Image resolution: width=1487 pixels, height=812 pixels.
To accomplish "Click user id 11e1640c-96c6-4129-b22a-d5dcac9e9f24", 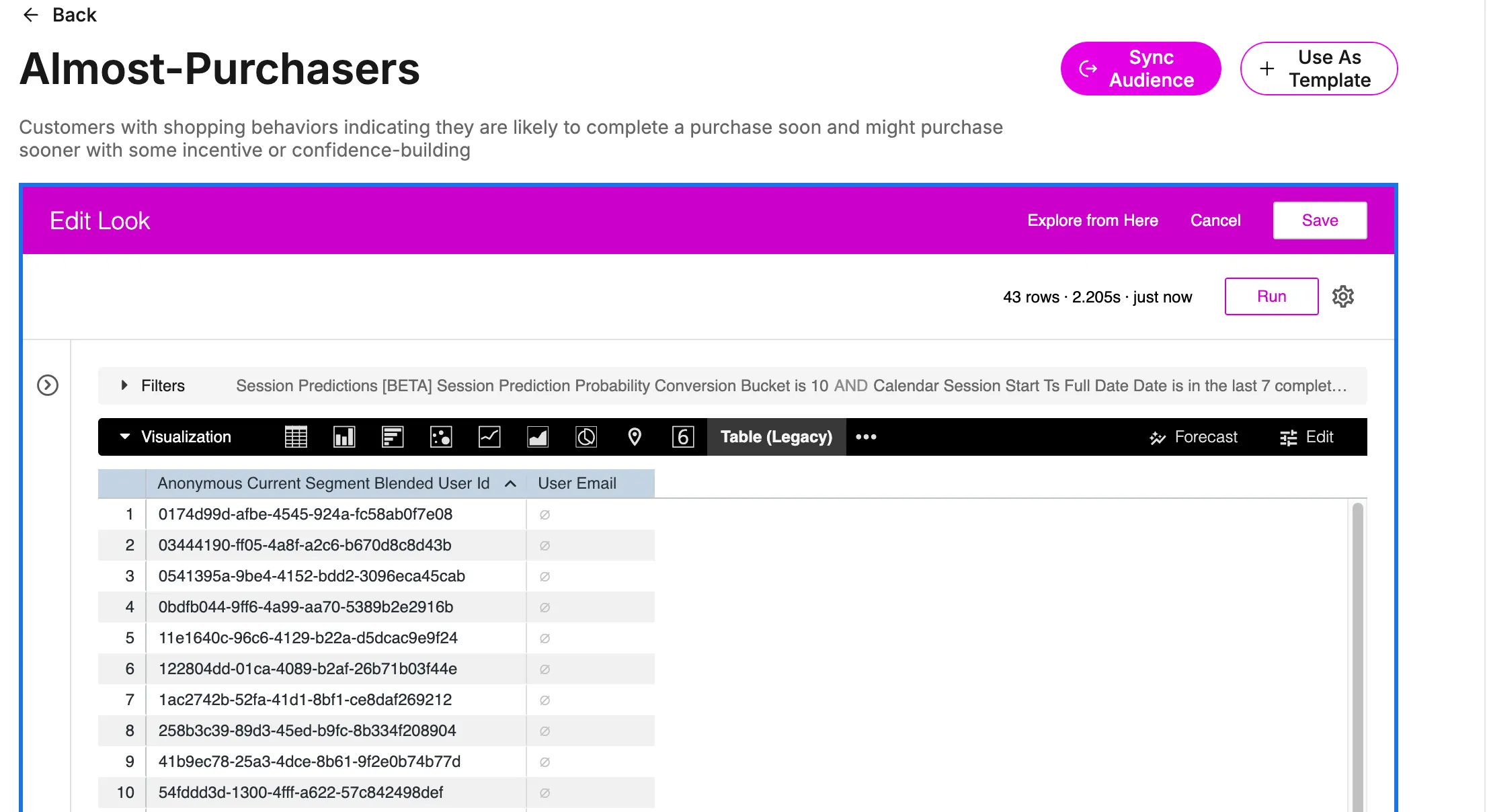I will point(308,638).
